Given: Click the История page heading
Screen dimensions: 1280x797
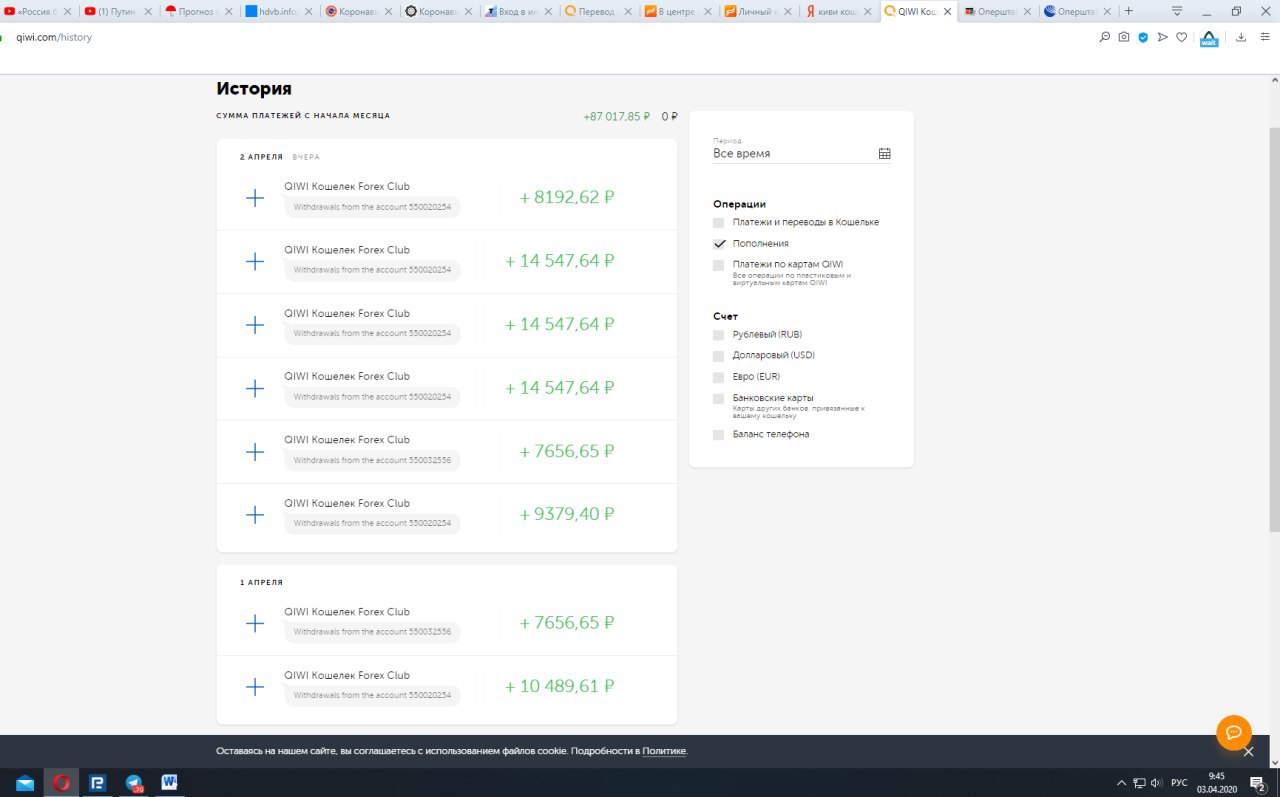Looking at the screenshot, I should 254,89.
